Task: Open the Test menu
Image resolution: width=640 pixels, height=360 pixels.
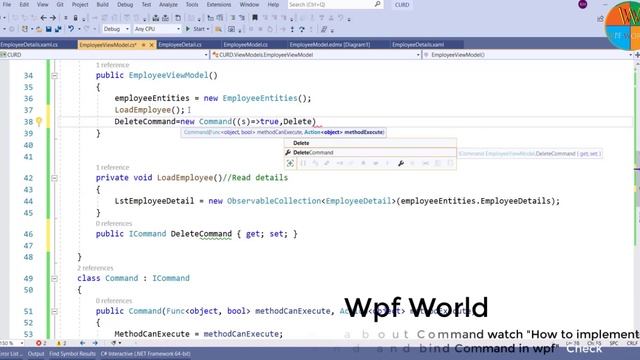Action: point(146,4)
